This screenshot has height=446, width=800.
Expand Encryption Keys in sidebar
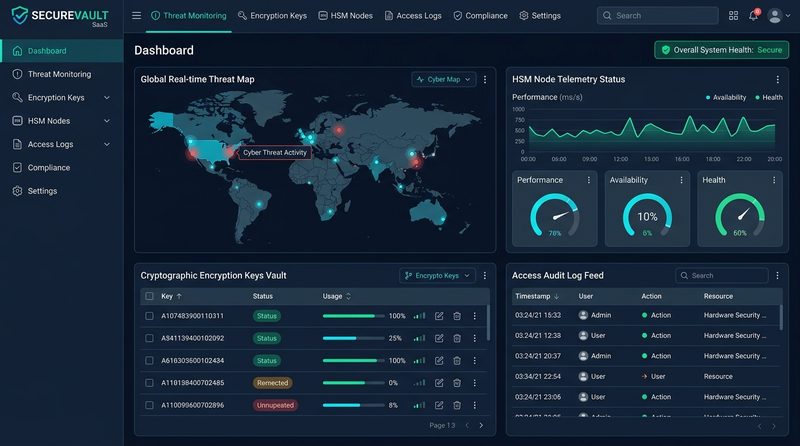[x=107, y=97]
